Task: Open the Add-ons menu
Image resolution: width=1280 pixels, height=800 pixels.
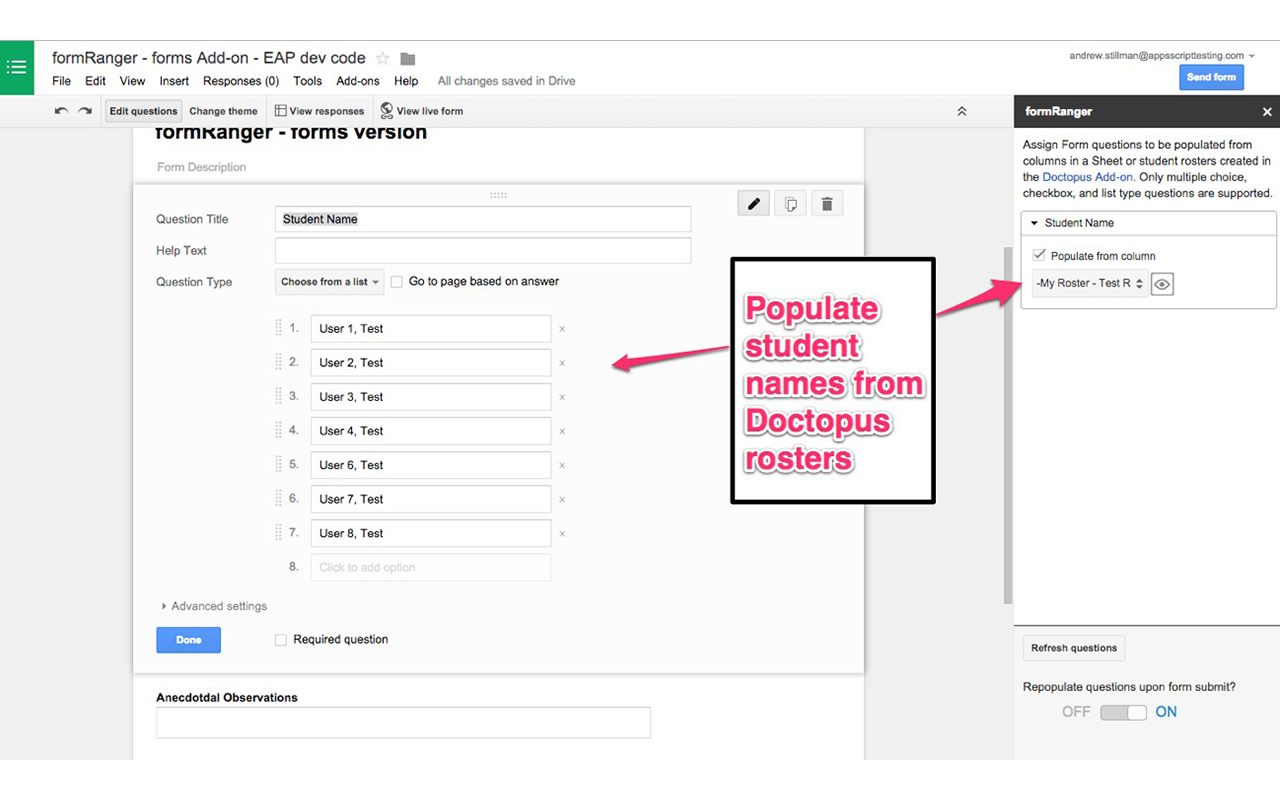Action: (x=358, y=81)
